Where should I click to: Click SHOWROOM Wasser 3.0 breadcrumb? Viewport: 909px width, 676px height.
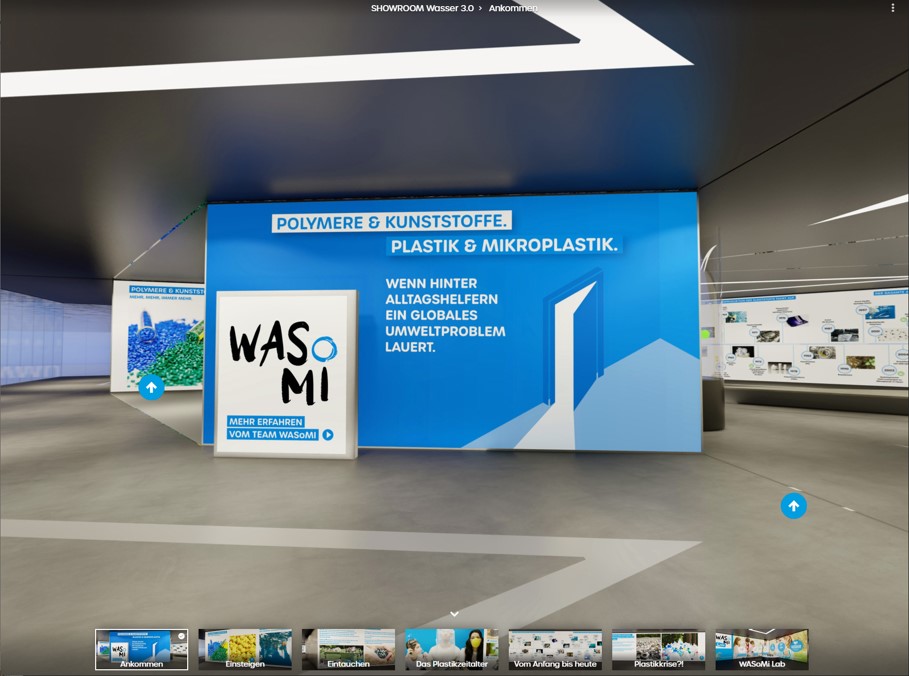[x=422, y=8]
